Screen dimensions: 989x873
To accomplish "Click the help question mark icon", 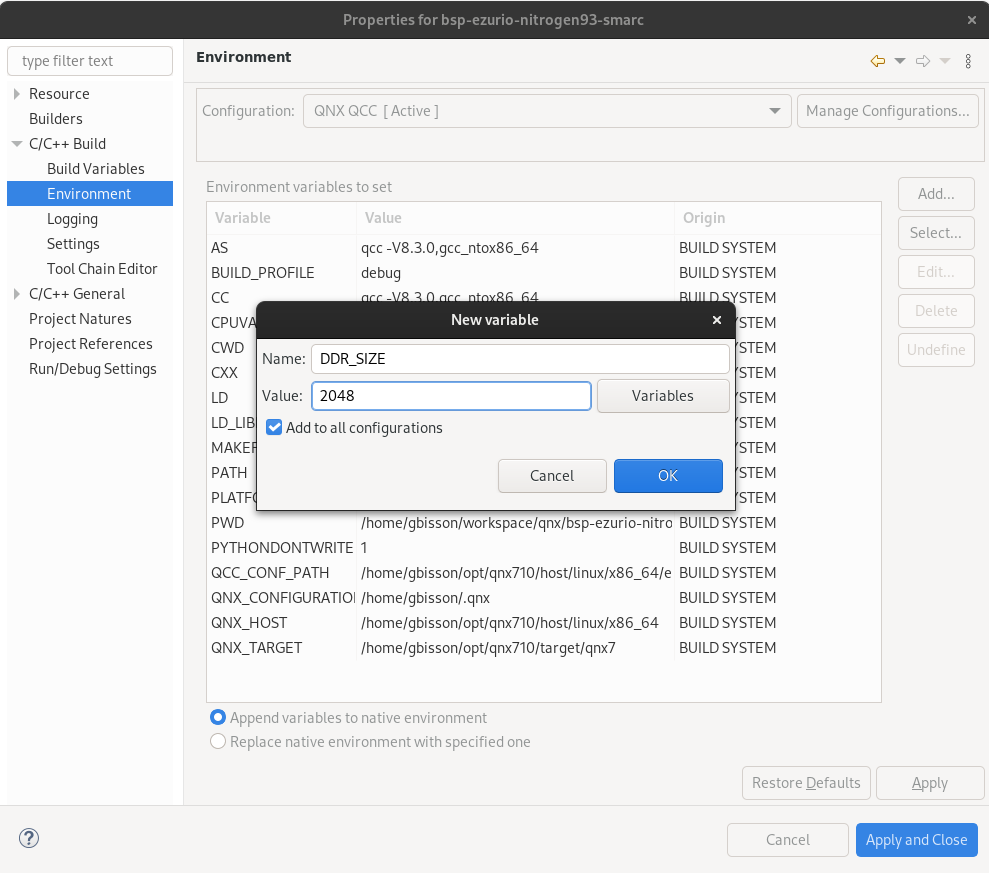I will [28, 838].
